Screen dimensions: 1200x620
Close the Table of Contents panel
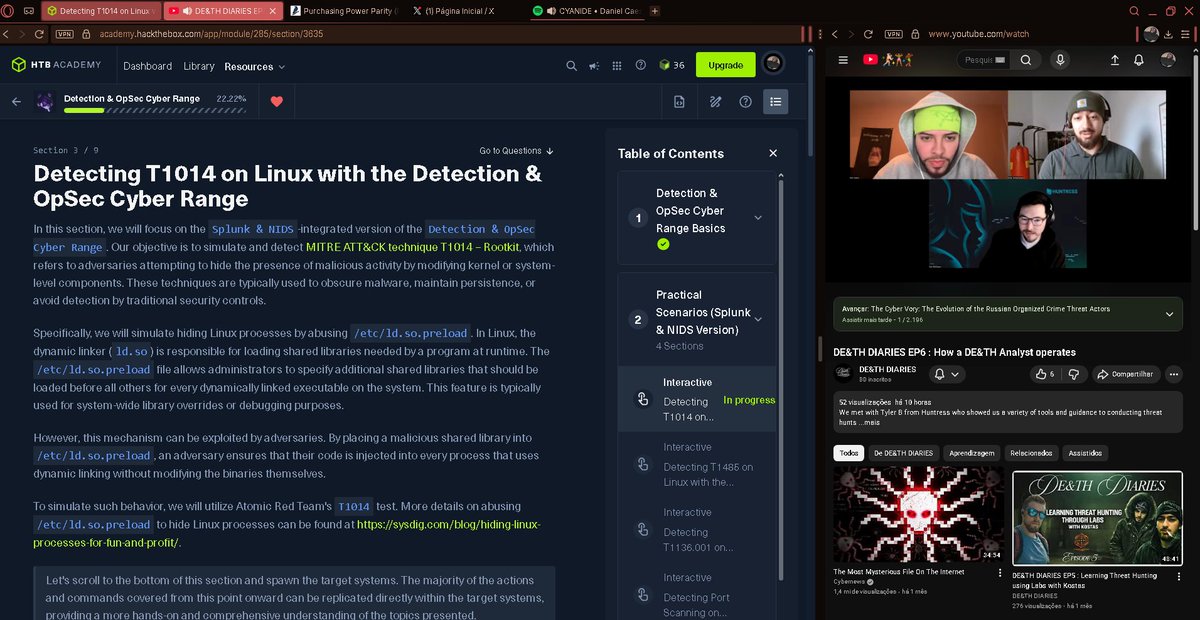pos(773,153)
